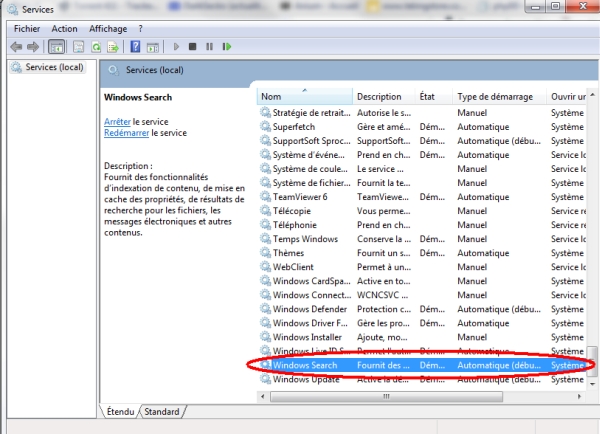The image size is (600, 434).
Task: Select the Windows Defender service row
Action: pos(422,309)
